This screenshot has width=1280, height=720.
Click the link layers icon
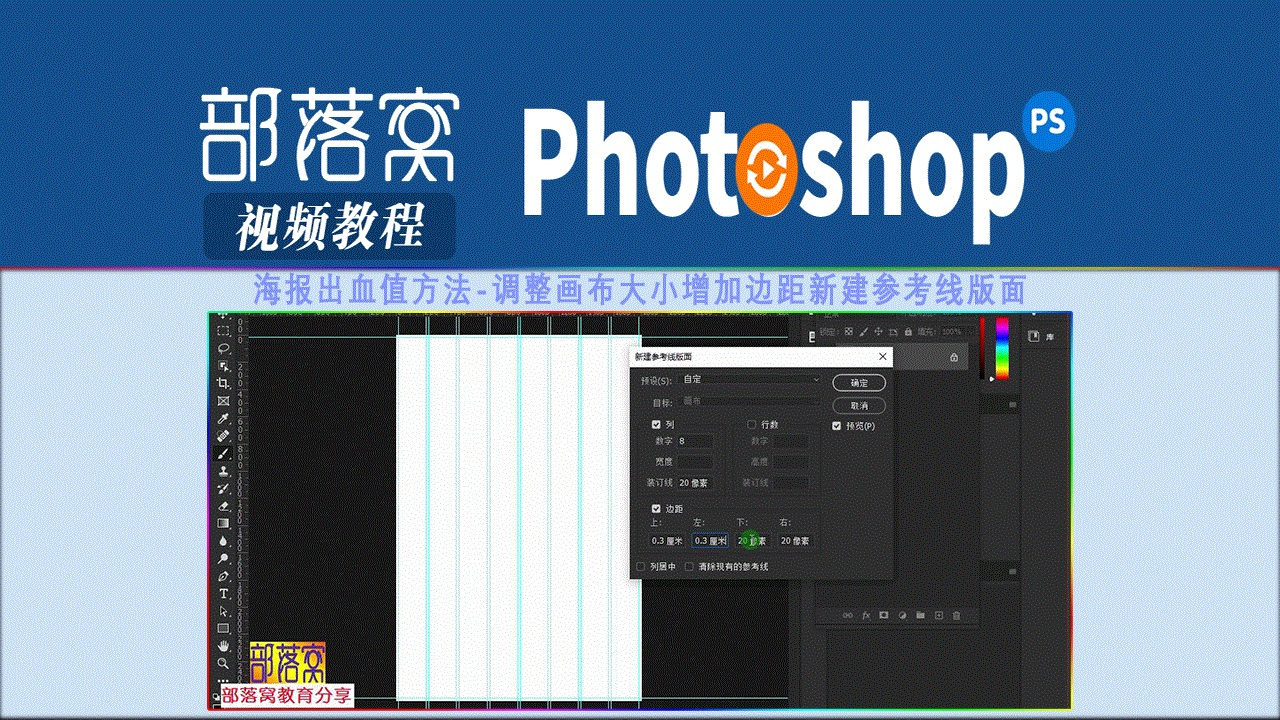tap(848, 615)
